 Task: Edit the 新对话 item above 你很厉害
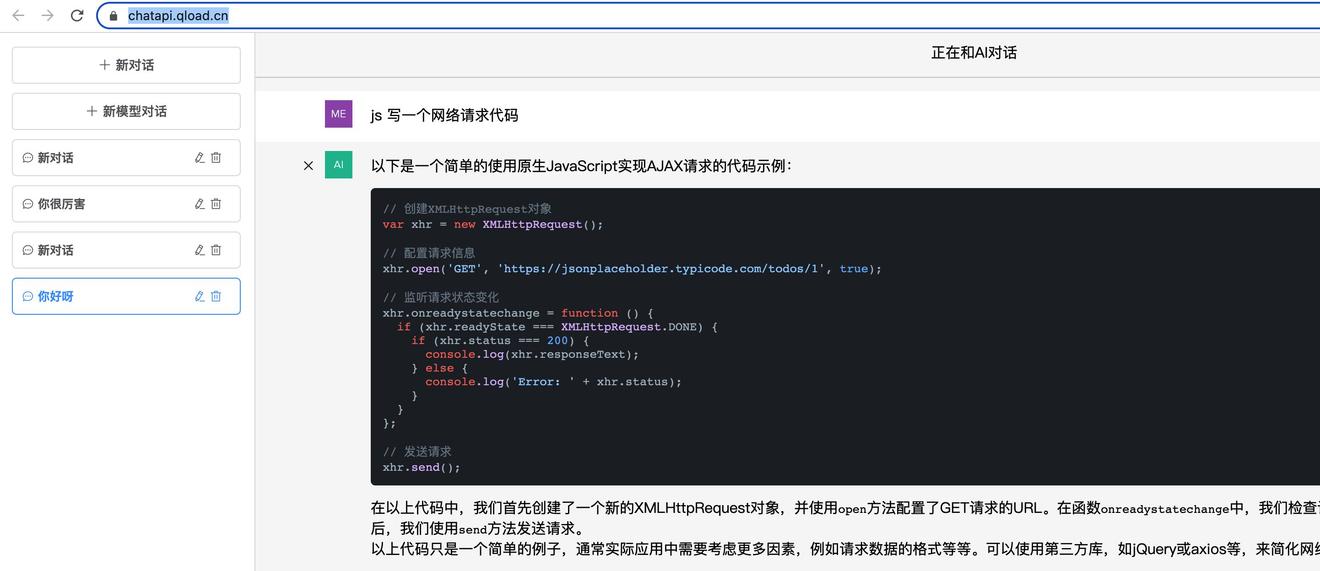199,158
